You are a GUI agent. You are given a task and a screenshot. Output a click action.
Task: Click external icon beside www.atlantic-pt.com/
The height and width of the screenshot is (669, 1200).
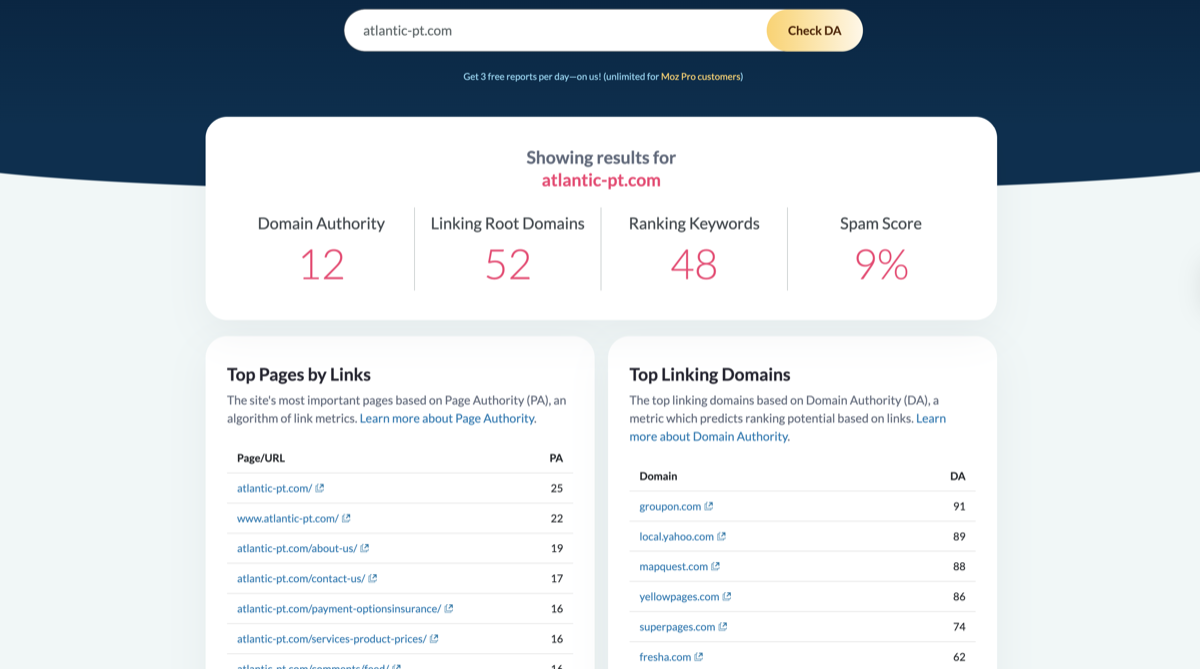click(346, 518)
